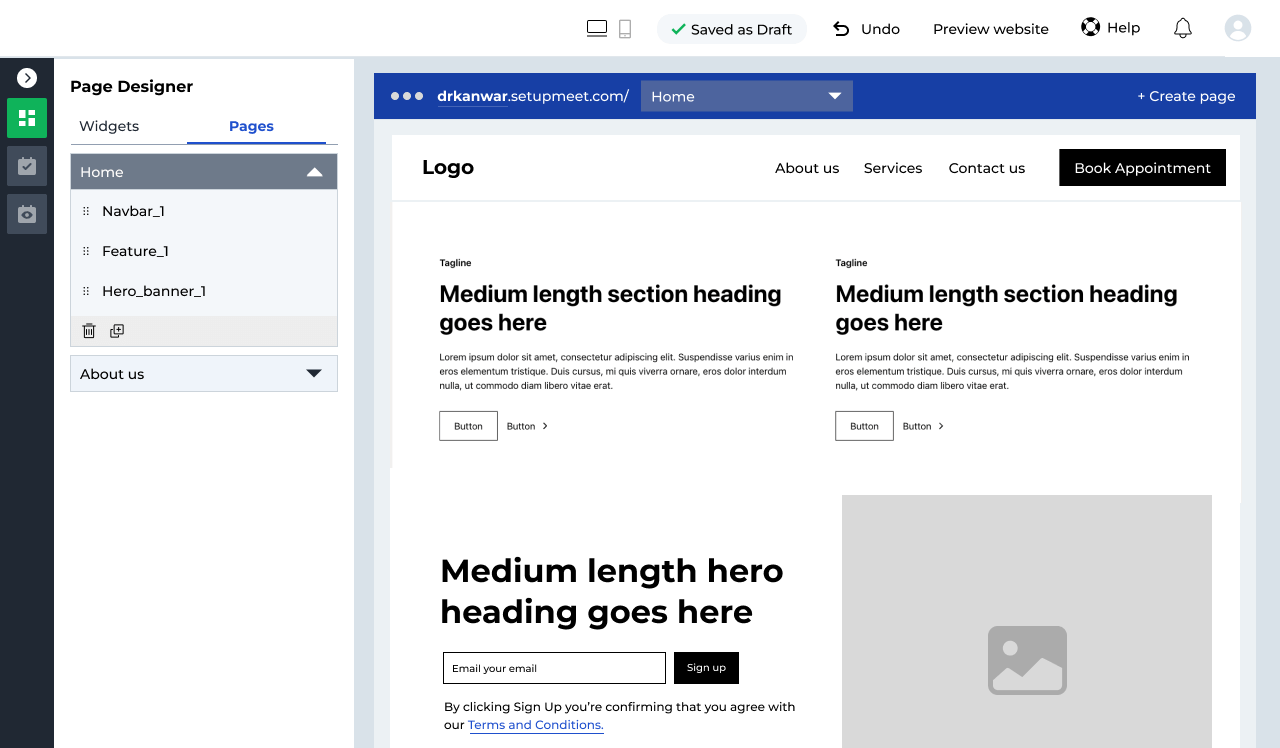1280x748 pixels.
Task: Open the green Page Designer grid icon
Action: pos(27,118)
